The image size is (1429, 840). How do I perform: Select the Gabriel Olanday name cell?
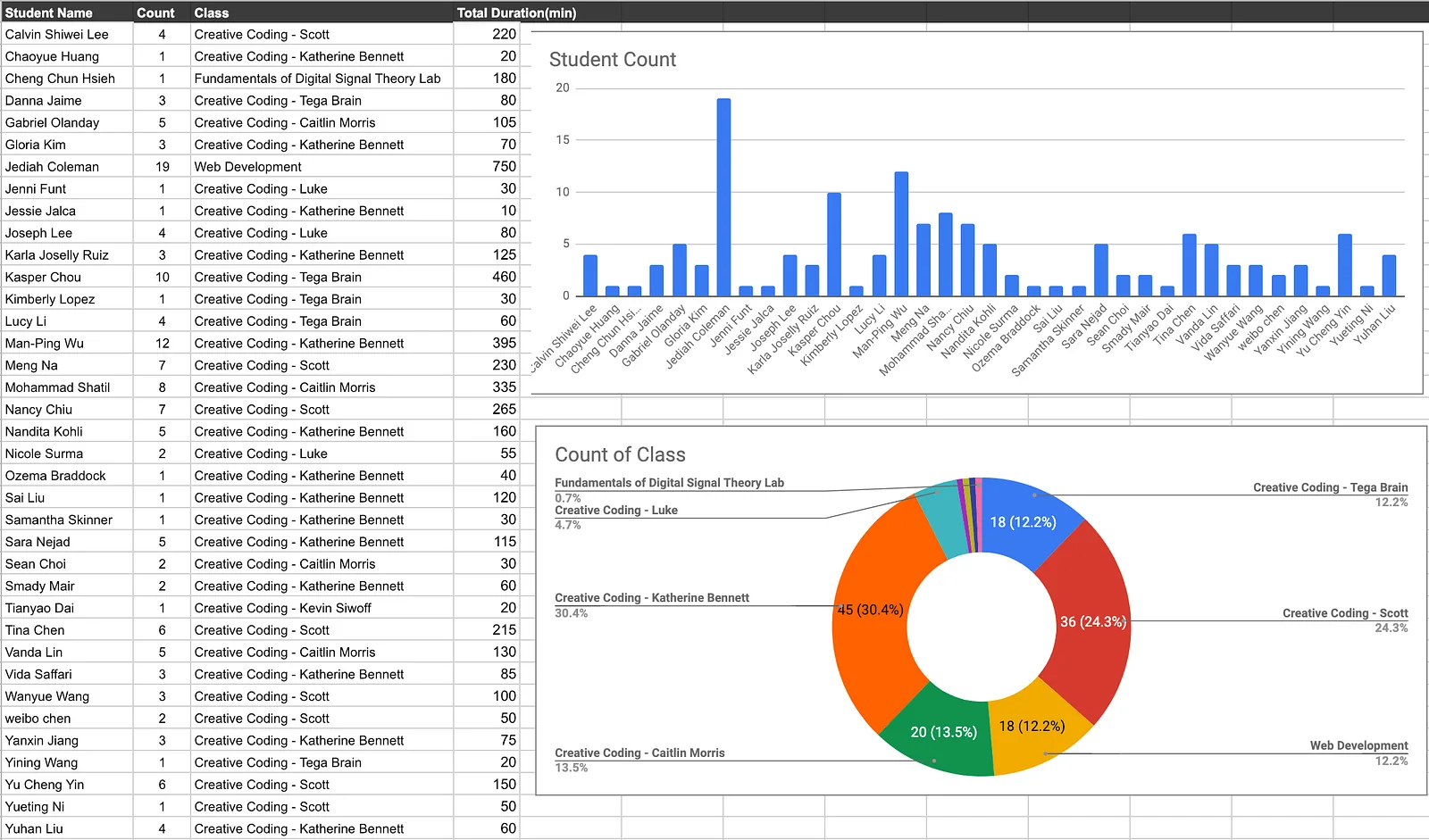pos(67,123)
